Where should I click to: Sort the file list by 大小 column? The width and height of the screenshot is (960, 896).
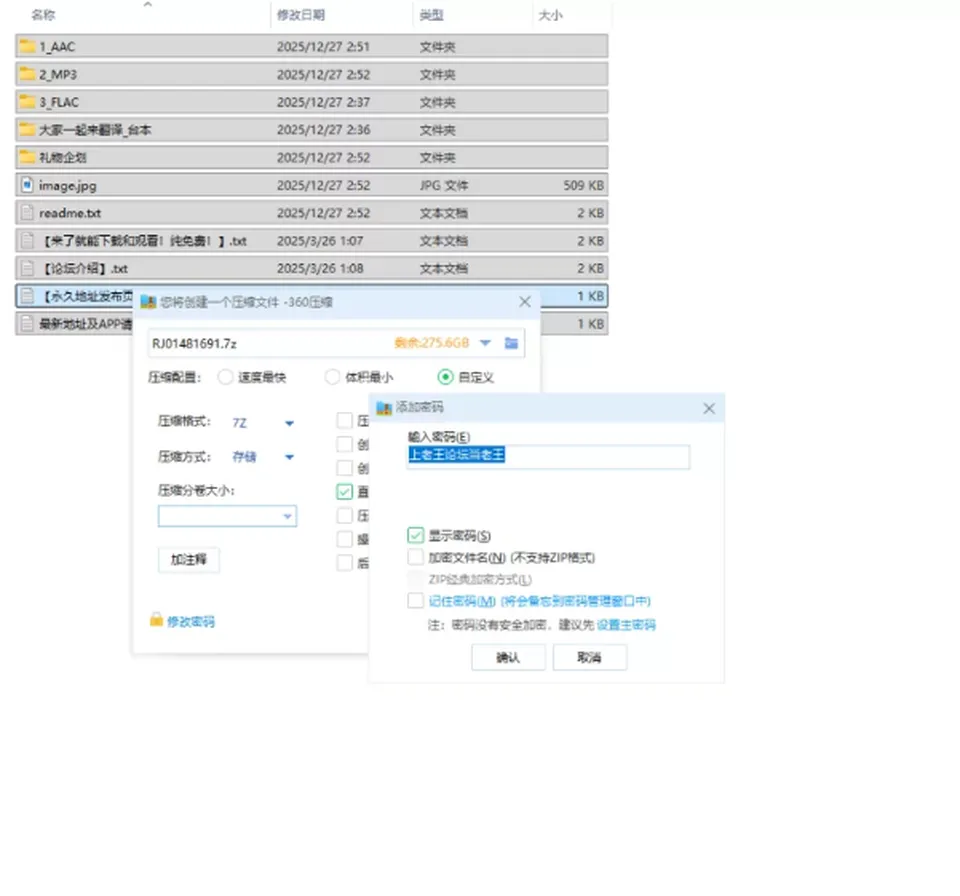(550, 15)
